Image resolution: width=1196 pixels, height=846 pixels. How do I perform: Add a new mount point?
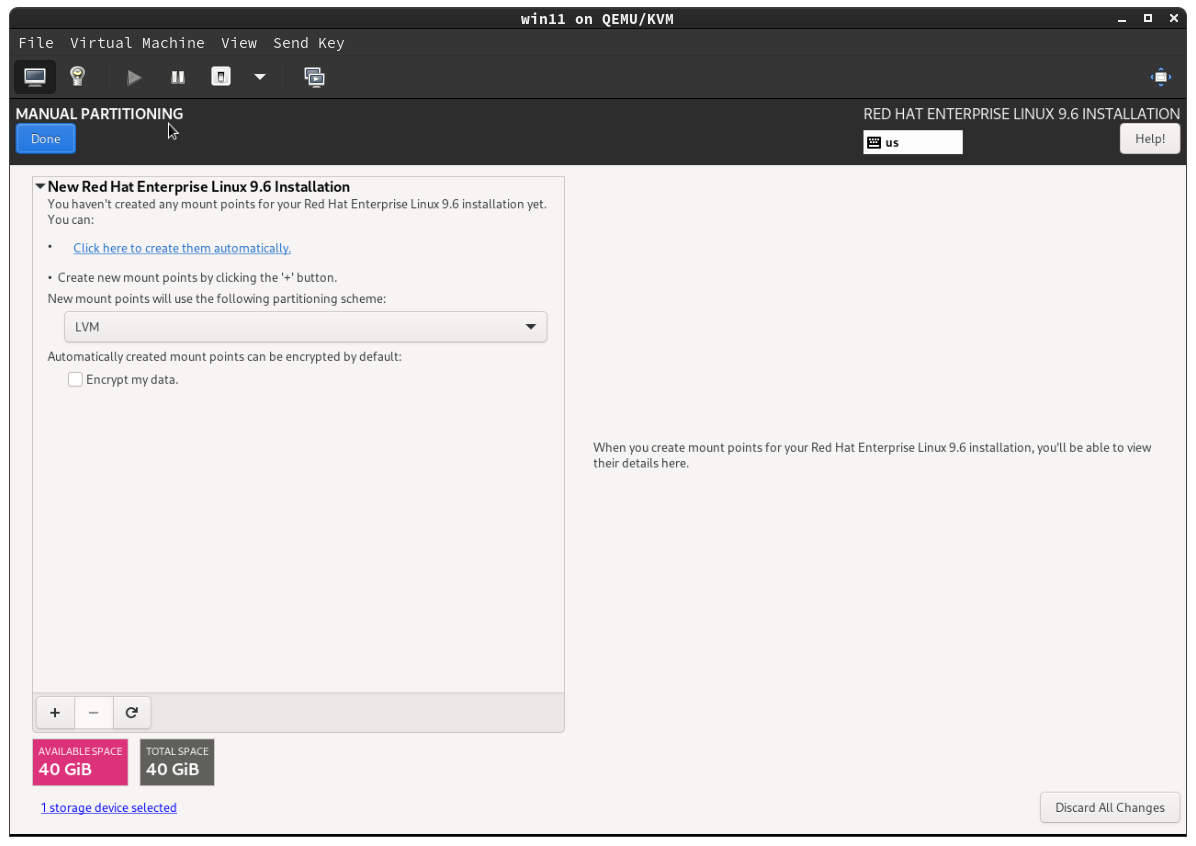pyautogui.click(x=55, y=713)
